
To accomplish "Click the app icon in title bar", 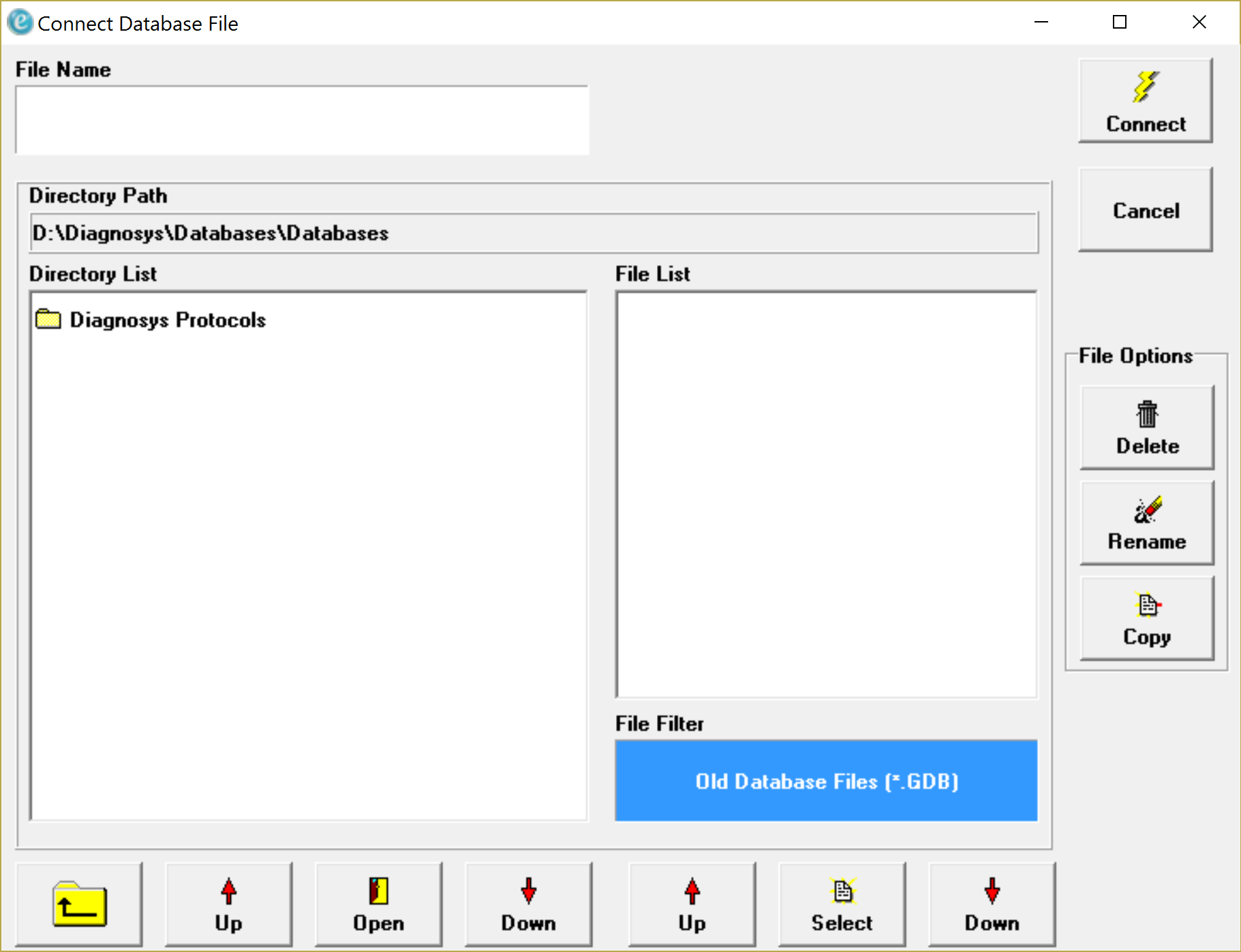I will tap(20, 22).
